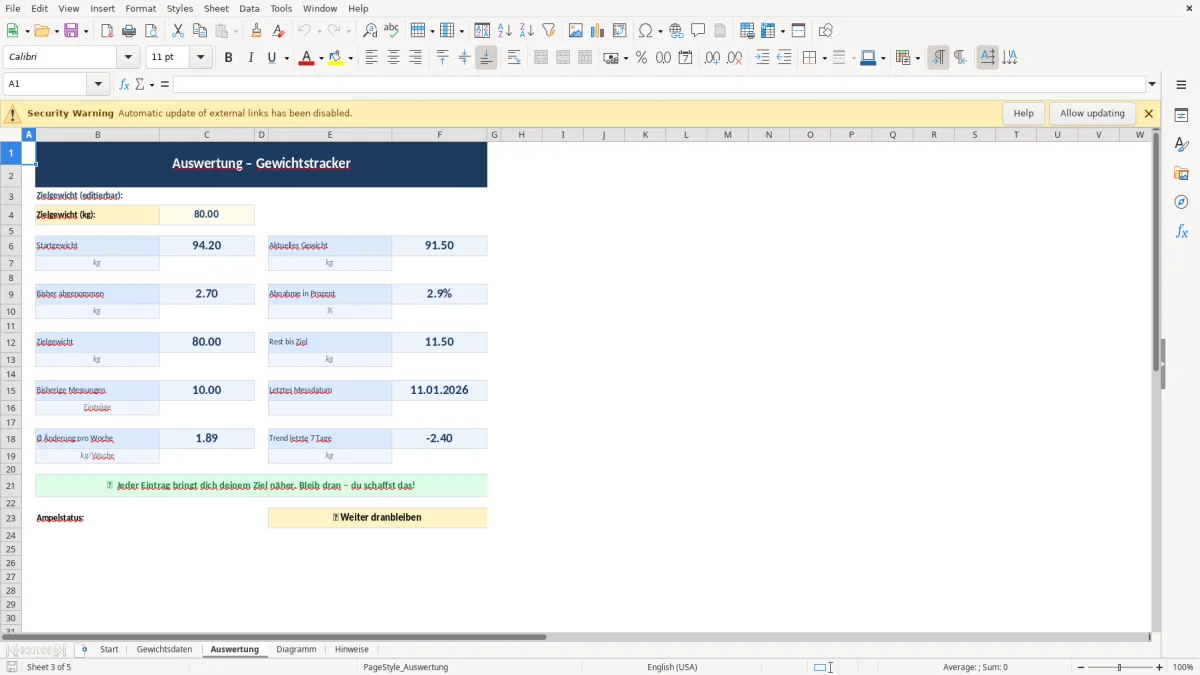Switch to Gewichtsdaten sheet tab
Image resolution: width=1200 pixels, height=675 pixels.
coord(164,649)
